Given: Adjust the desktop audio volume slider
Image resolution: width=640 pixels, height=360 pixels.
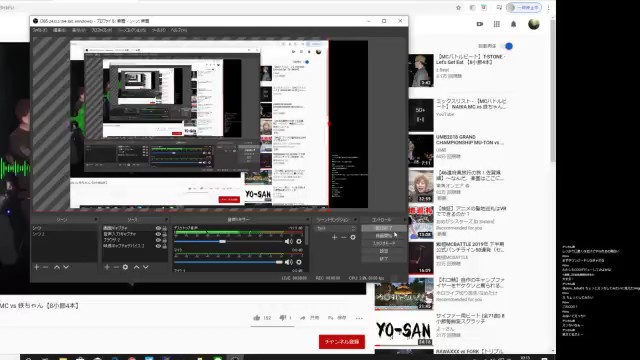Looking at the screenshot, I should click(x=222, y=242).
